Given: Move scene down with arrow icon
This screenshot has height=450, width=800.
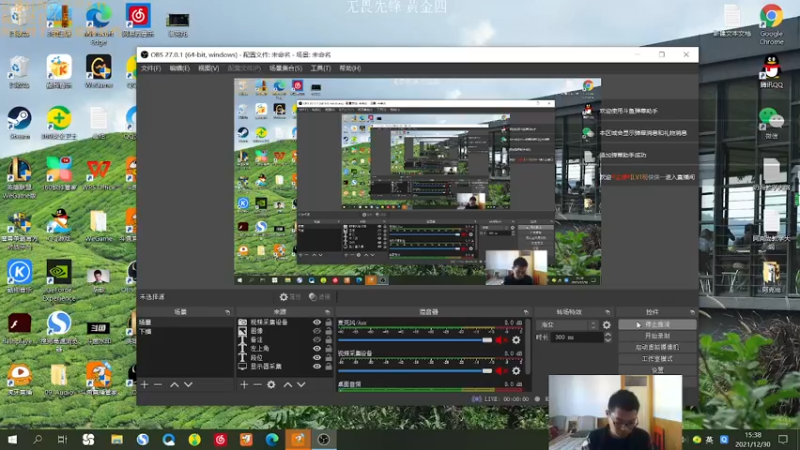Looking at the screenshot, I should point(188,384).
